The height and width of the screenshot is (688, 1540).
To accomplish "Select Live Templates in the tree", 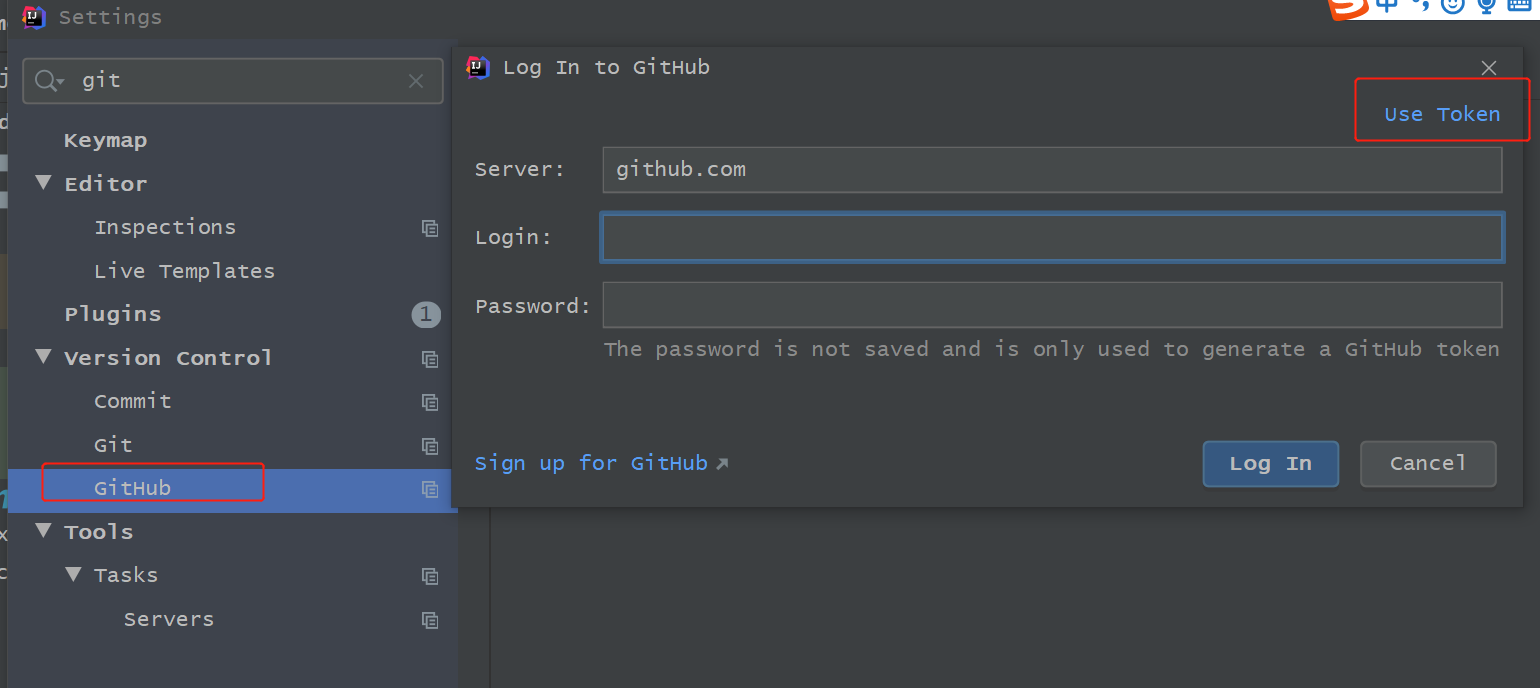I will coord(184,271).
